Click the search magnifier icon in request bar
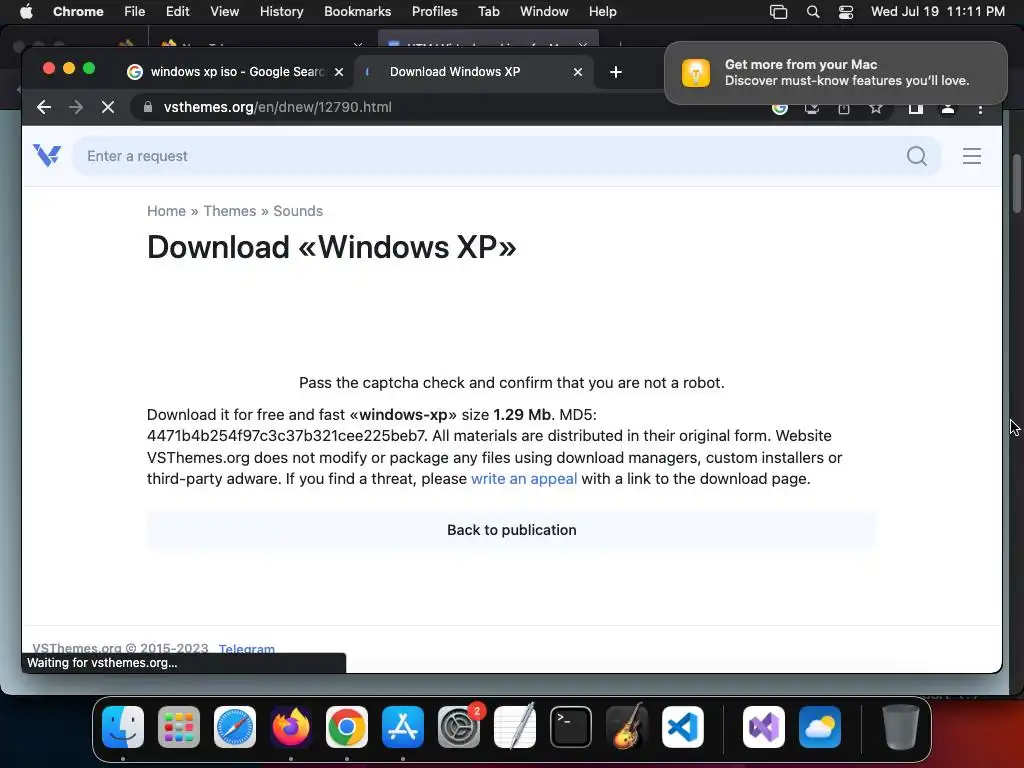1024x768 pixels. pyautogui.click(x=917, y=156)
